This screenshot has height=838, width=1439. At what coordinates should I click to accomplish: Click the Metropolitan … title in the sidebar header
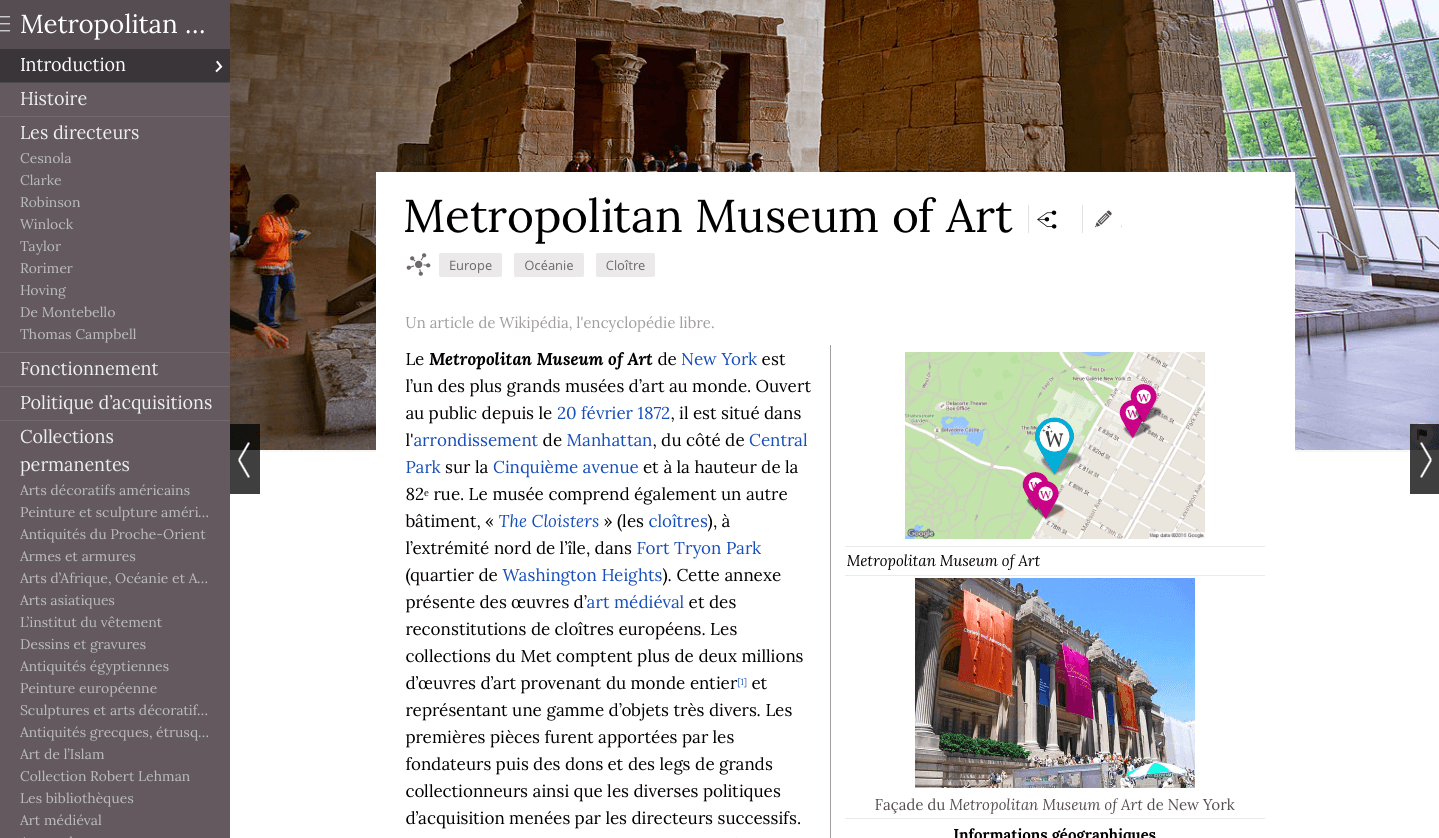tap(112, 25)
